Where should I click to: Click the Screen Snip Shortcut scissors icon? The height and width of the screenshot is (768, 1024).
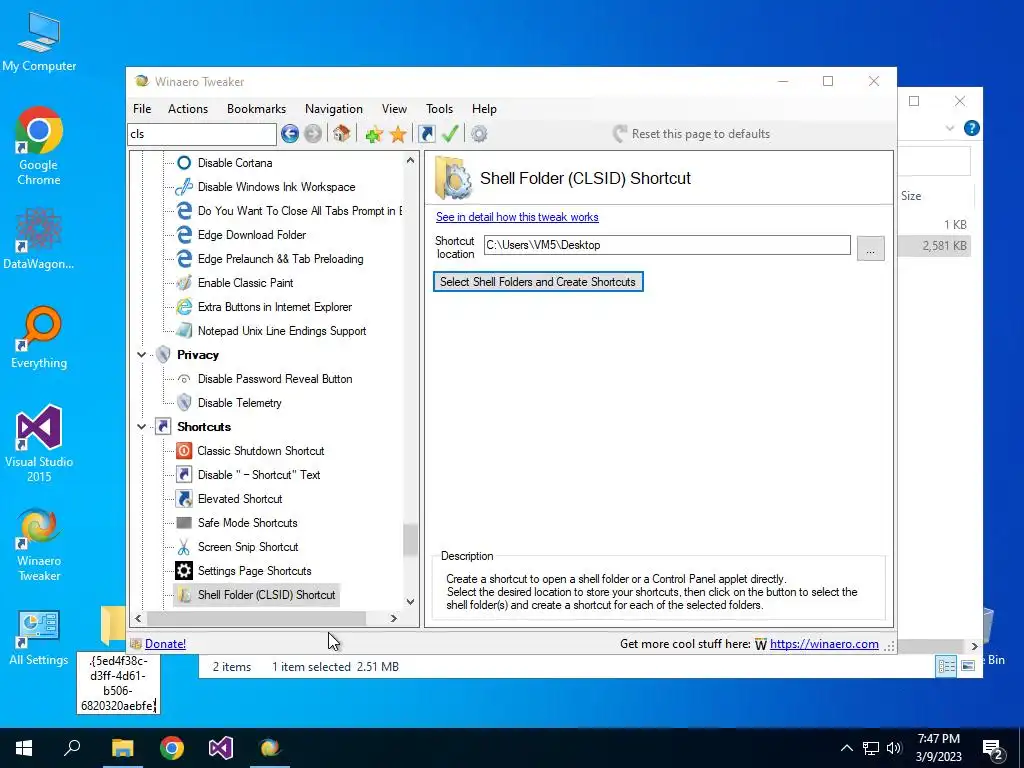coord(184,547)
